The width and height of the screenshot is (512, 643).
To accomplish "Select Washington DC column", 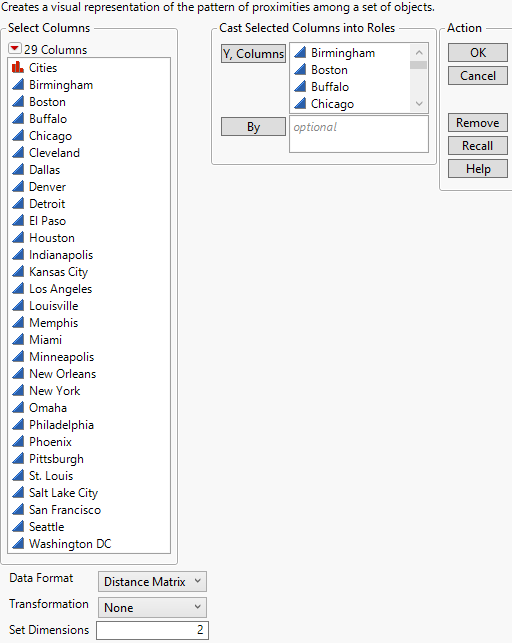I will coord(70,544).
